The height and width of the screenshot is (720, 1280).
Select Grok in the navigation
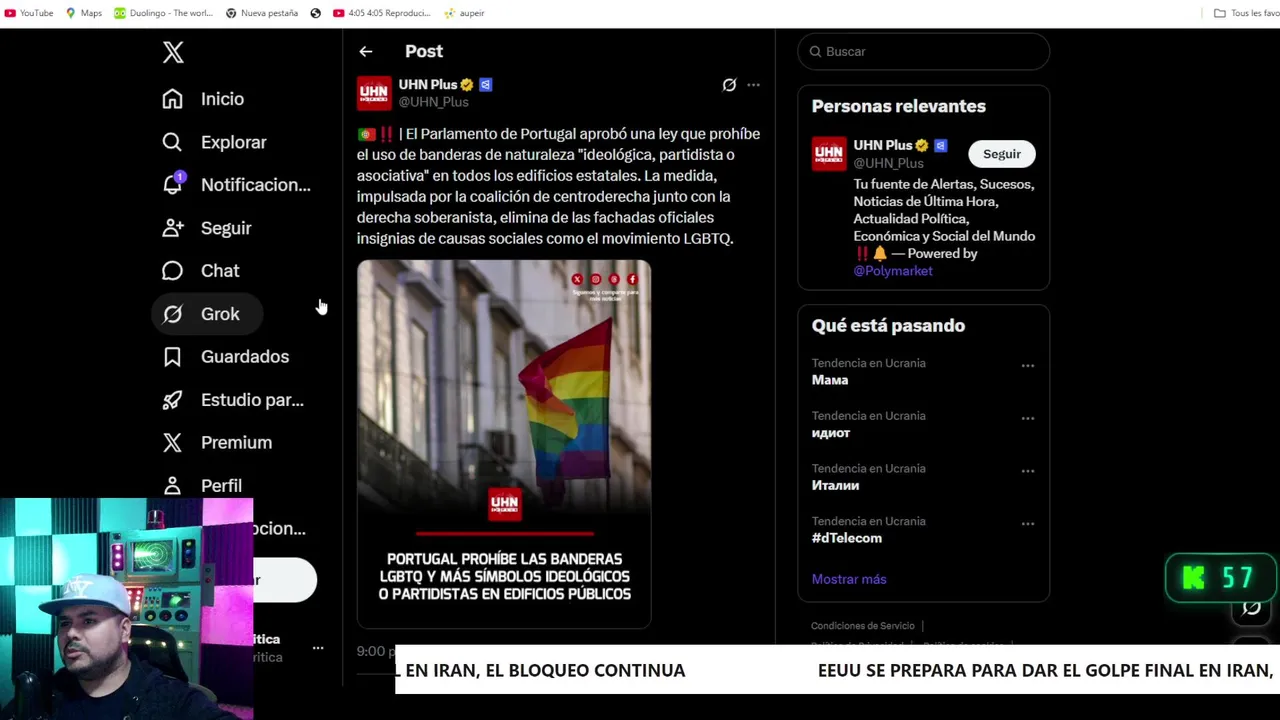[x=220, y=314]
